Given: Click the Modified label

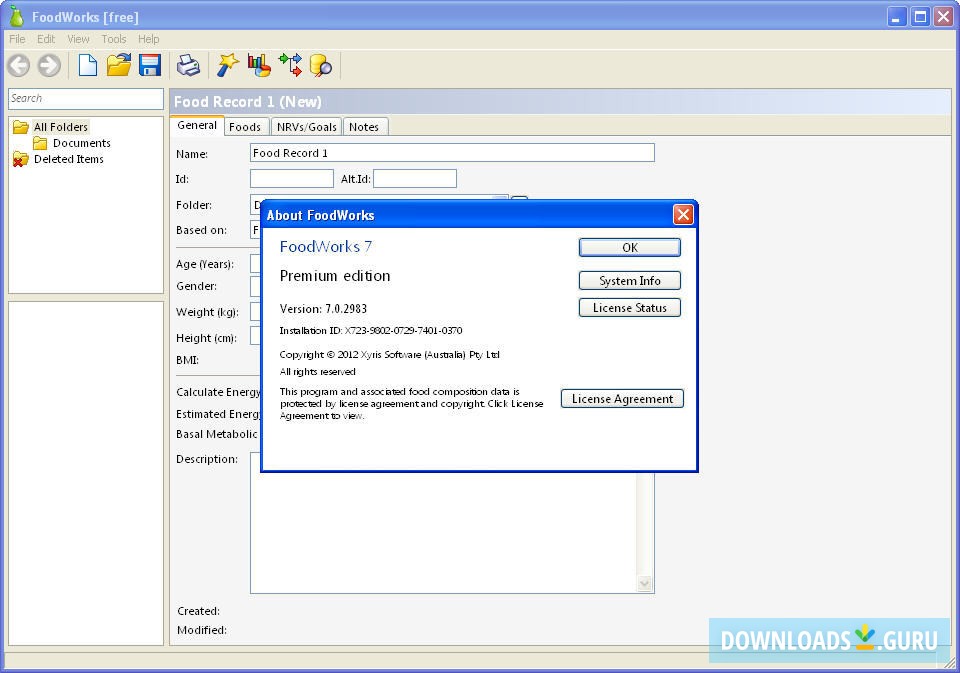Looking at the screenshot, I should 201,630.
